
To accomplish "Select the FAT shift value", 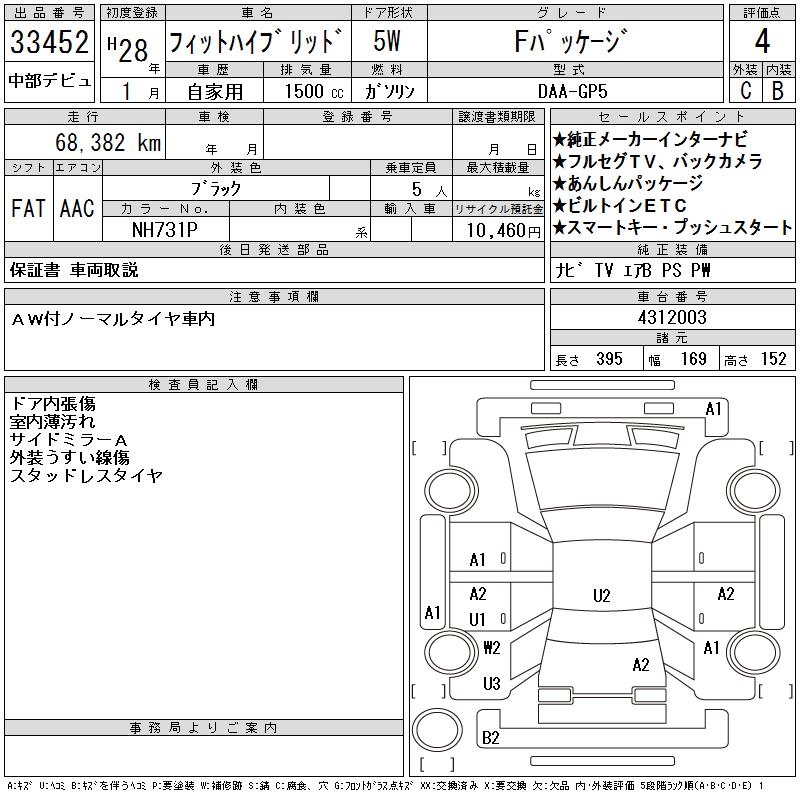I will coord(28,208).
